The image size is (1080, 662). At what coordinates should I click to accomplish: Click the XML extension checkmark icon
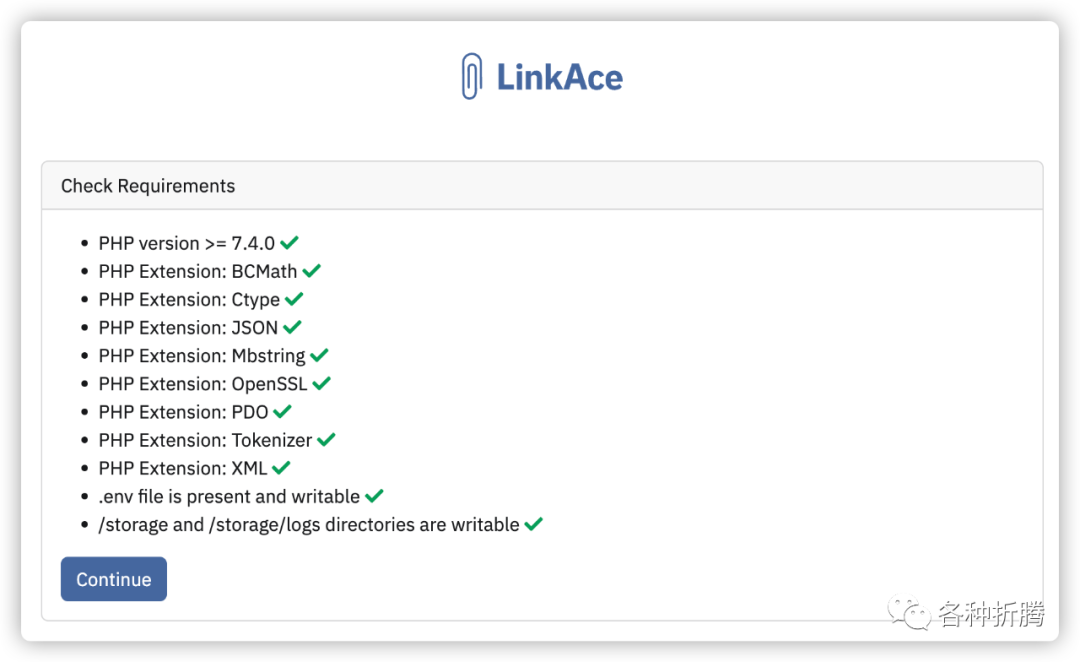click(x=281, y=467)
